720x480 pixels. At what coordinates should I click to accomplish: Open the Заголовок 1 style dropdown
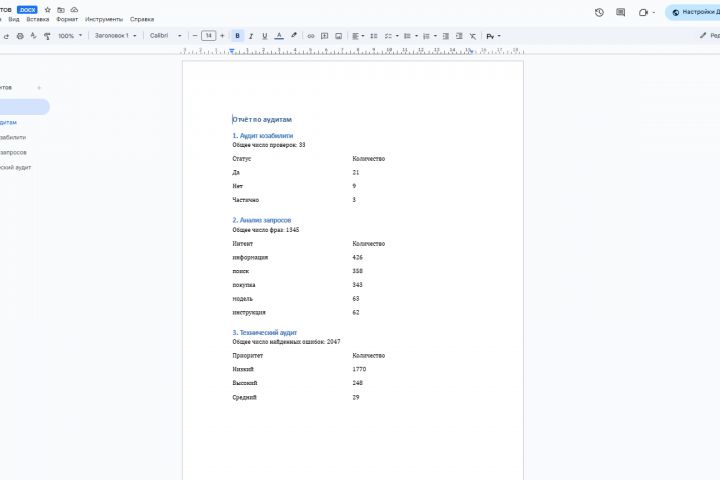pos(115,36)
